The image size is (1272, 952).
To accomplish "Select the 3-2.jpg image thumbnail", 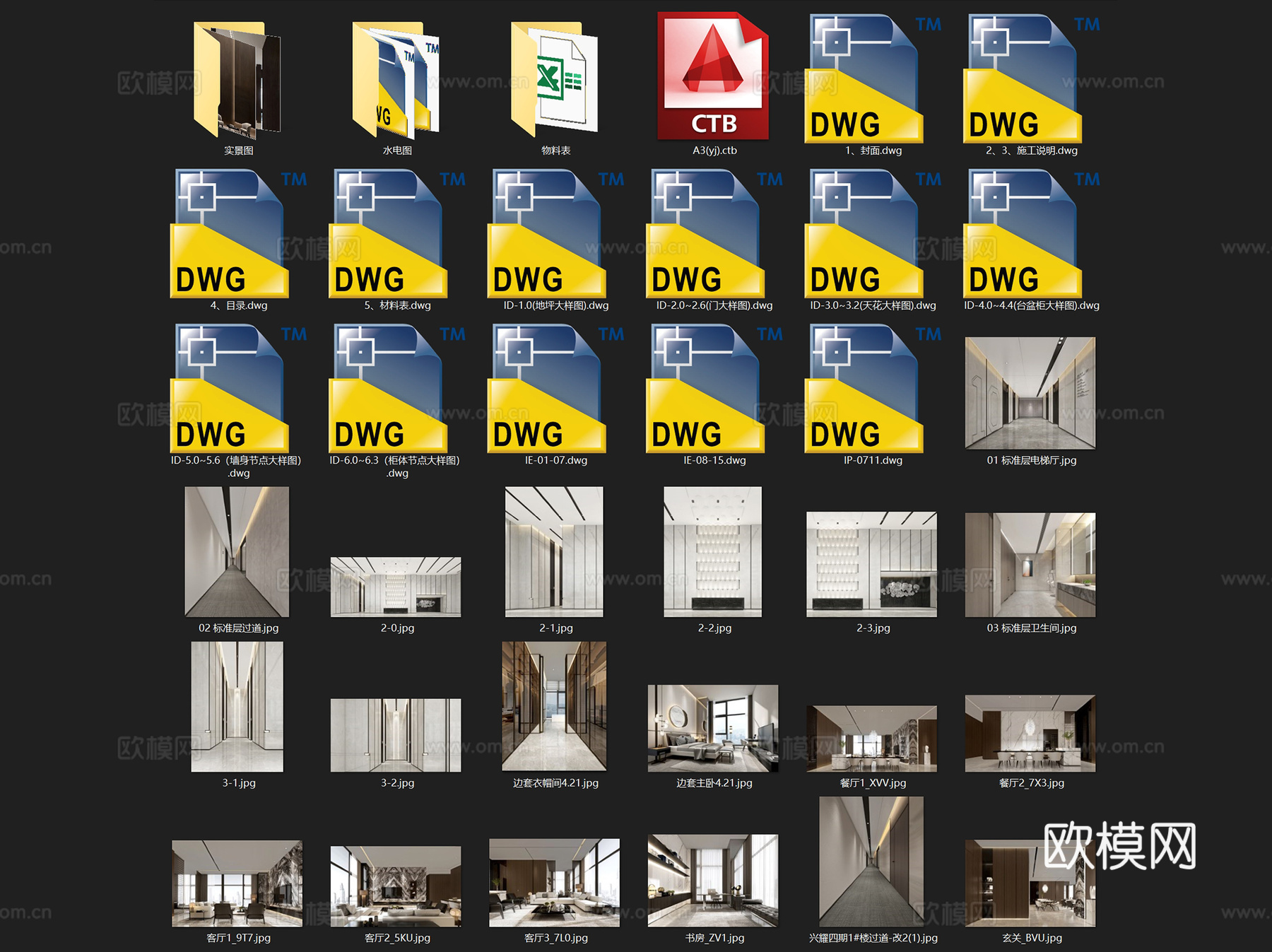I will click(x=396, y=735).
